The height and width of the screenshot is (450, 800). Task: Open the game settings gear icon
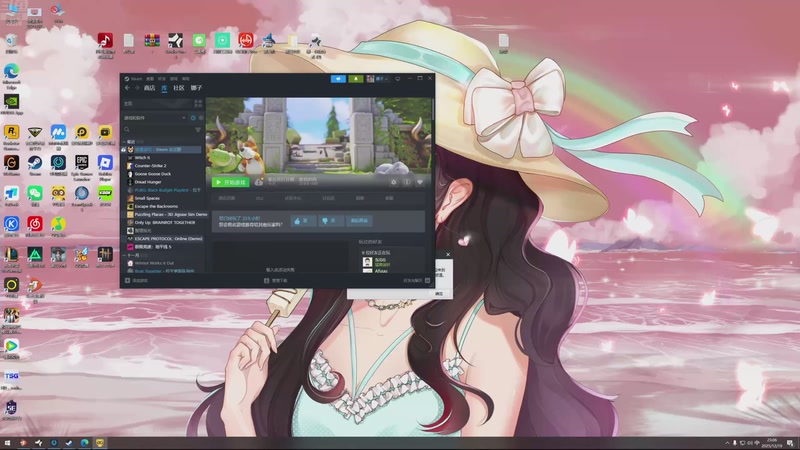[393, 182]
